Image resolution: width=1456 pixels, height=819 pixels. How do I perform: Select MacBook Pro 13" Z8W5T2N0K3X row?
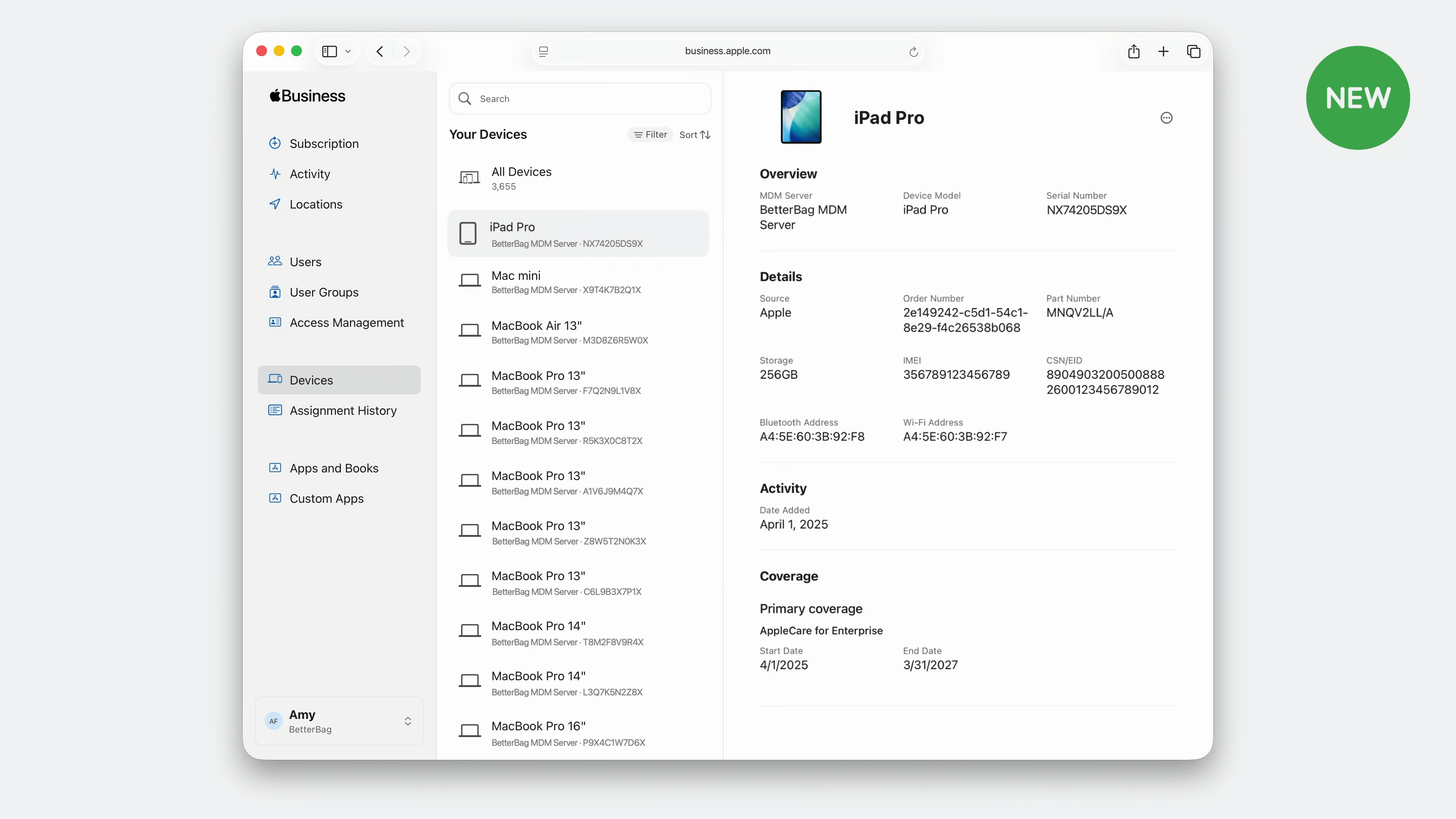[578, 532]
